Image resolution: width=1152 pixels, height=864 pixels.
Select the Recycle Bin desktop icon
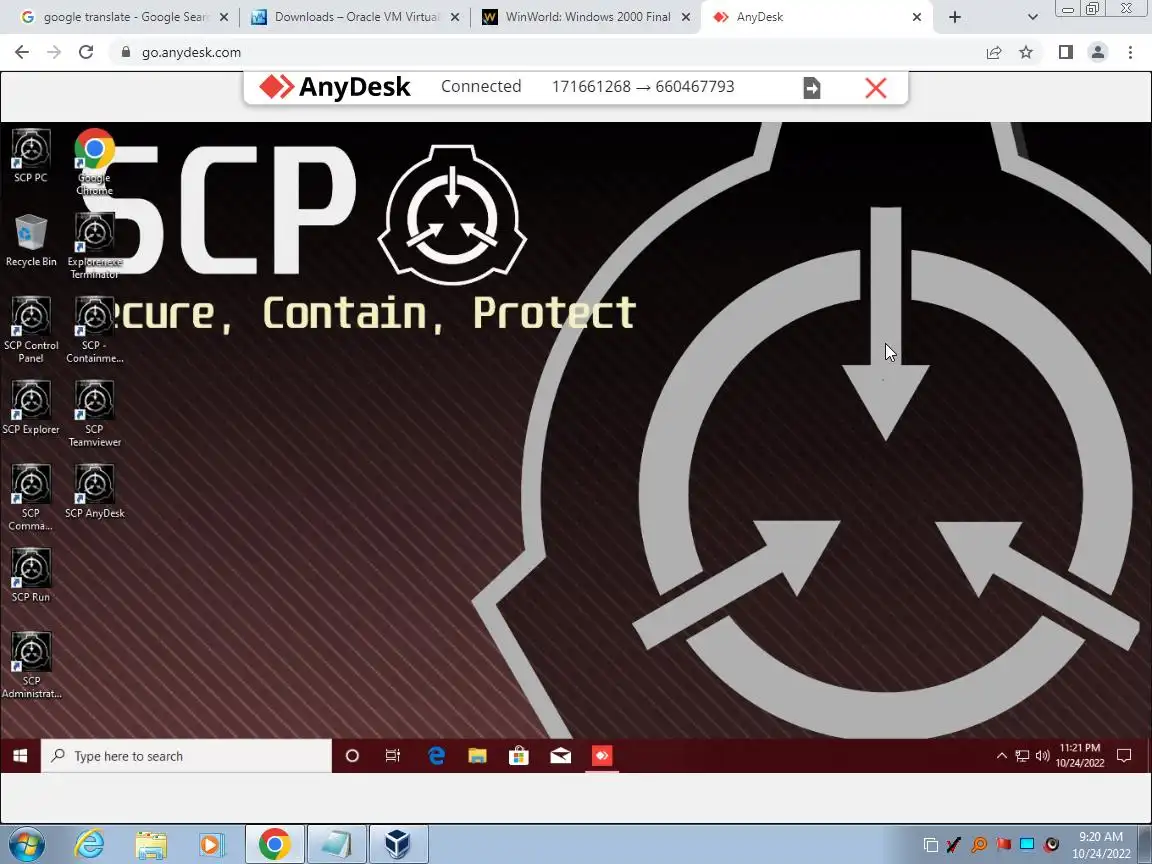(x=31, y=240)
